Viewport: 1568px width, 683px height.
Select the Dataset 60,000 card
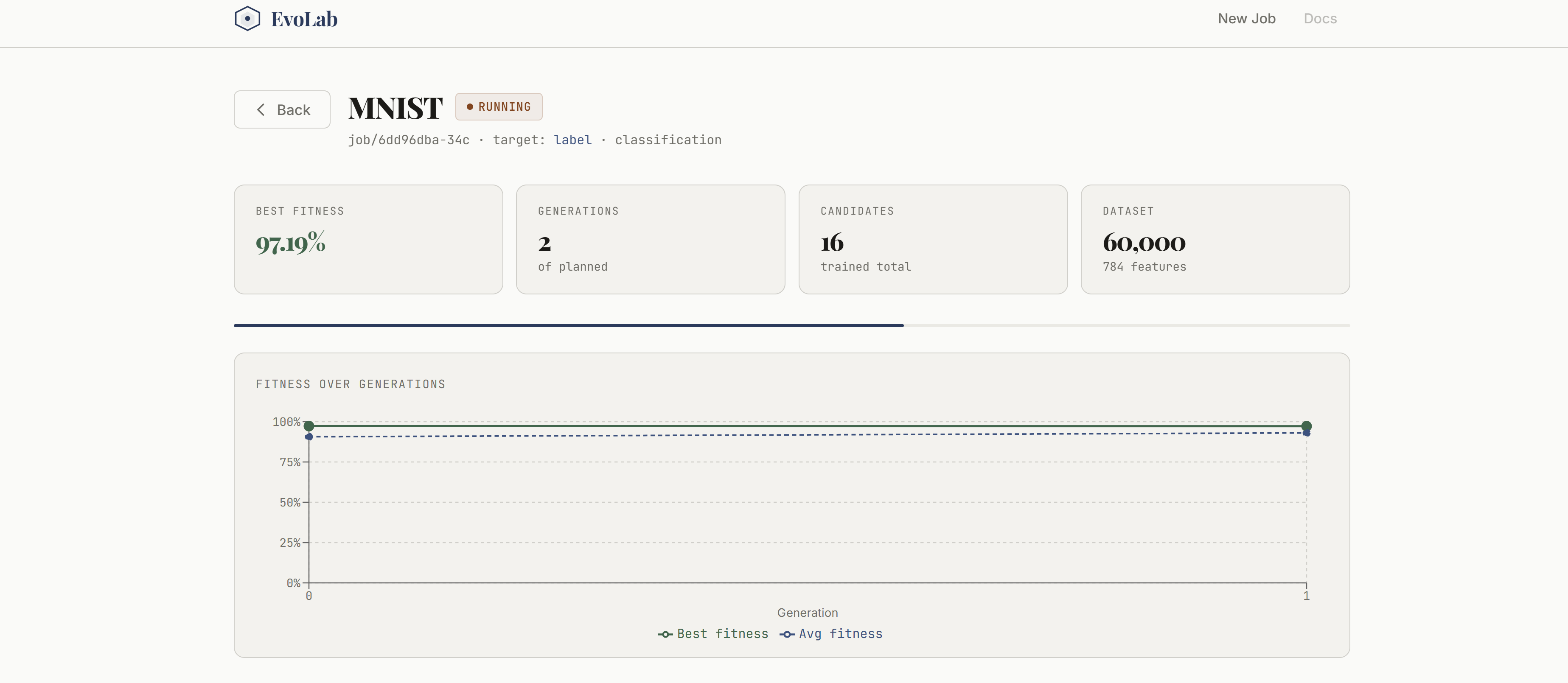point(1215,239)
